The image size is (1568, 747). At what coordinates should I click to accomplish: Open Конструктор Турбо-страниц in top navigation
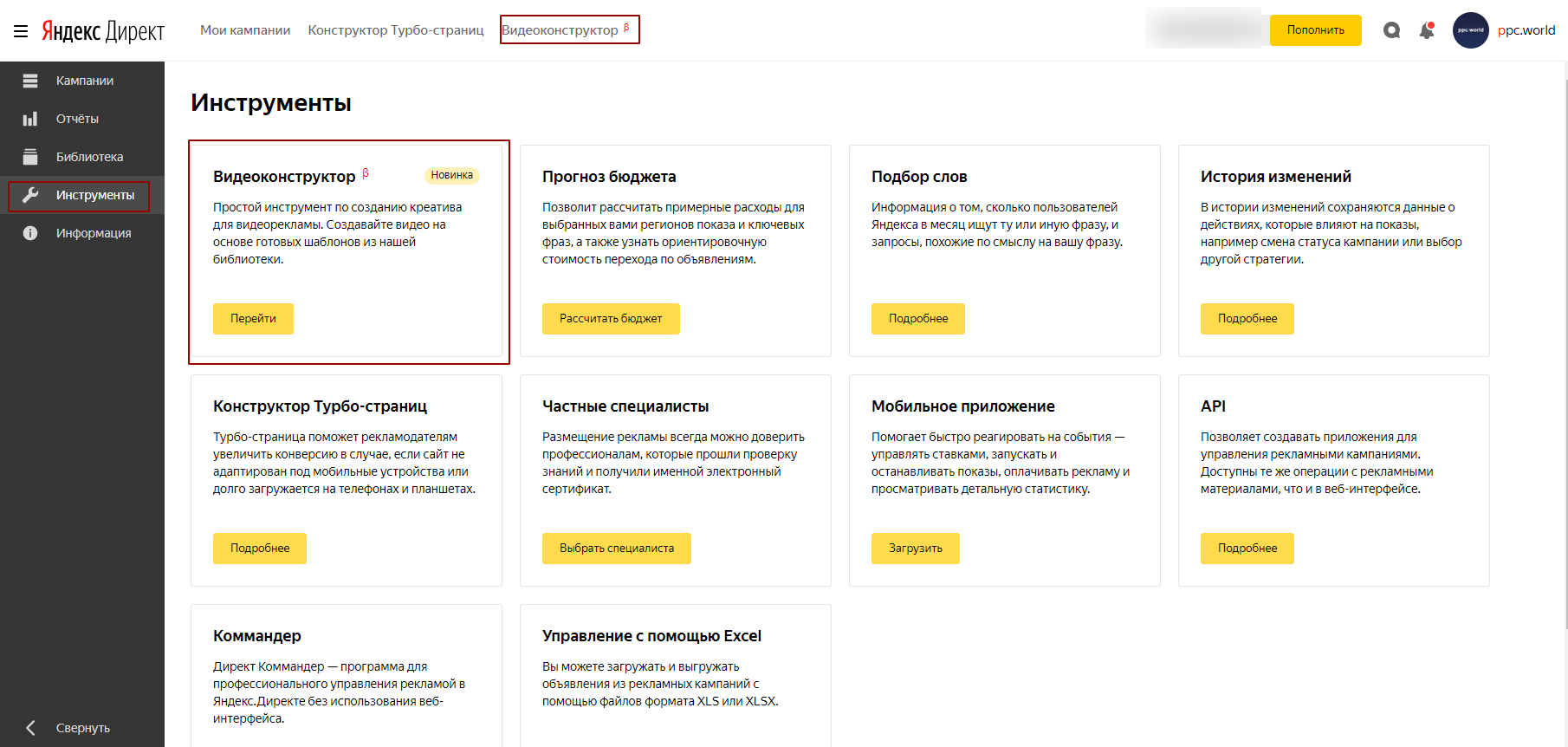[x=396, y=30]
